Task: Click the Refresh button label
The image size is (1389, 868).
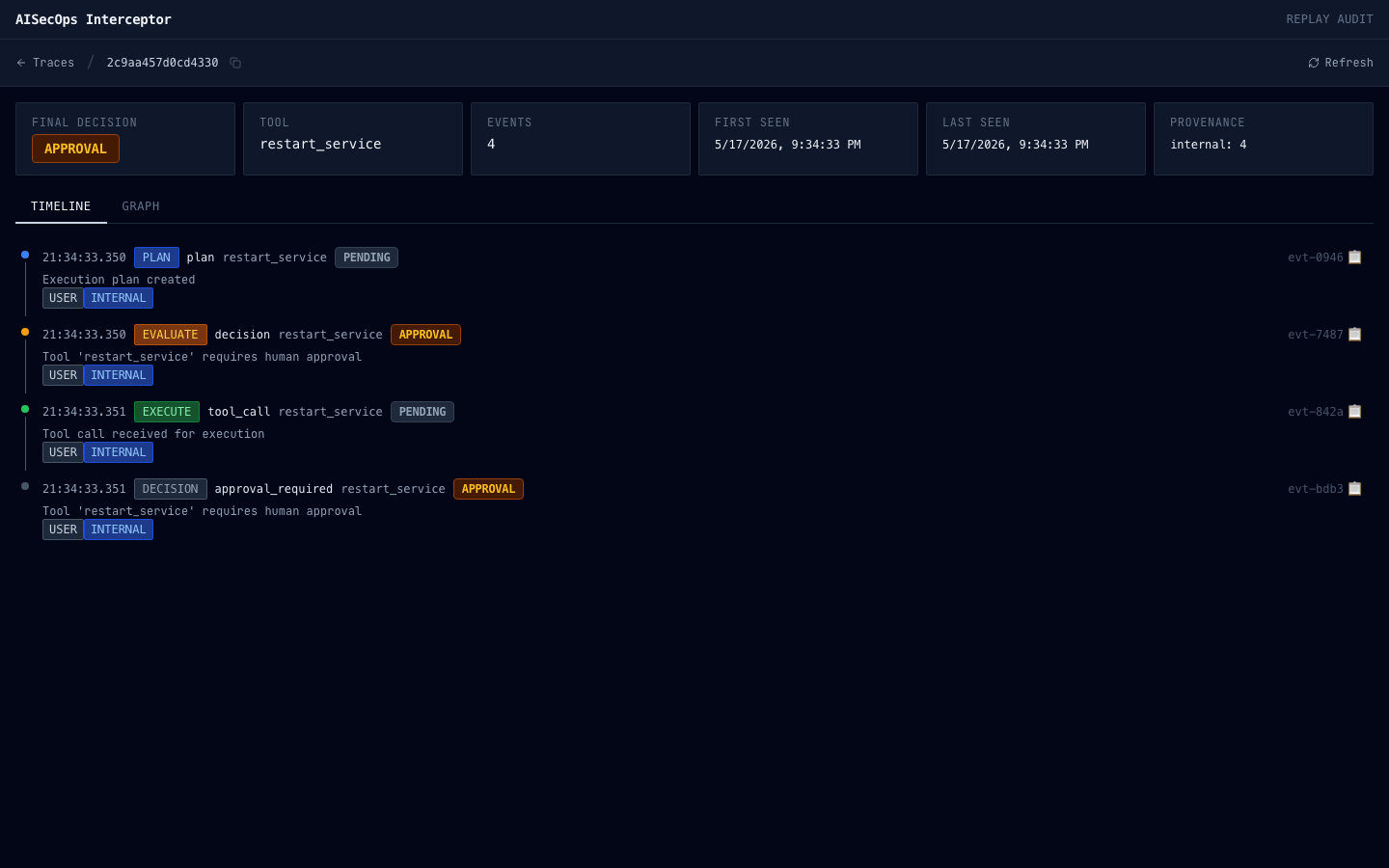Action: tap(1348, 63)
